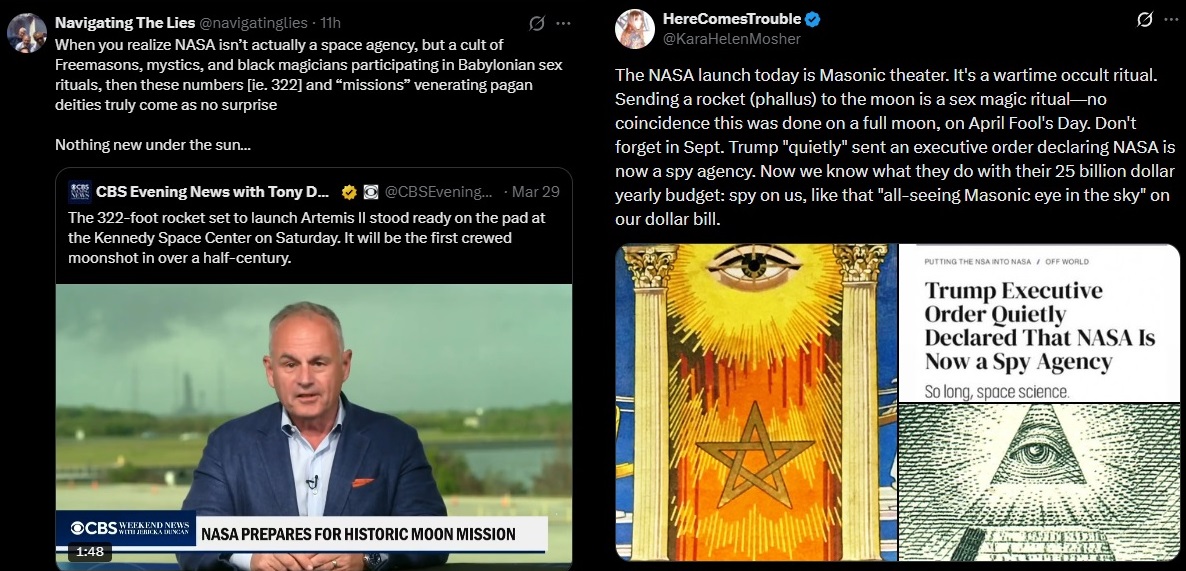1186x571 pixels.
Task: Click the 1:48 video duration badge
Action: tap(90, 552)
